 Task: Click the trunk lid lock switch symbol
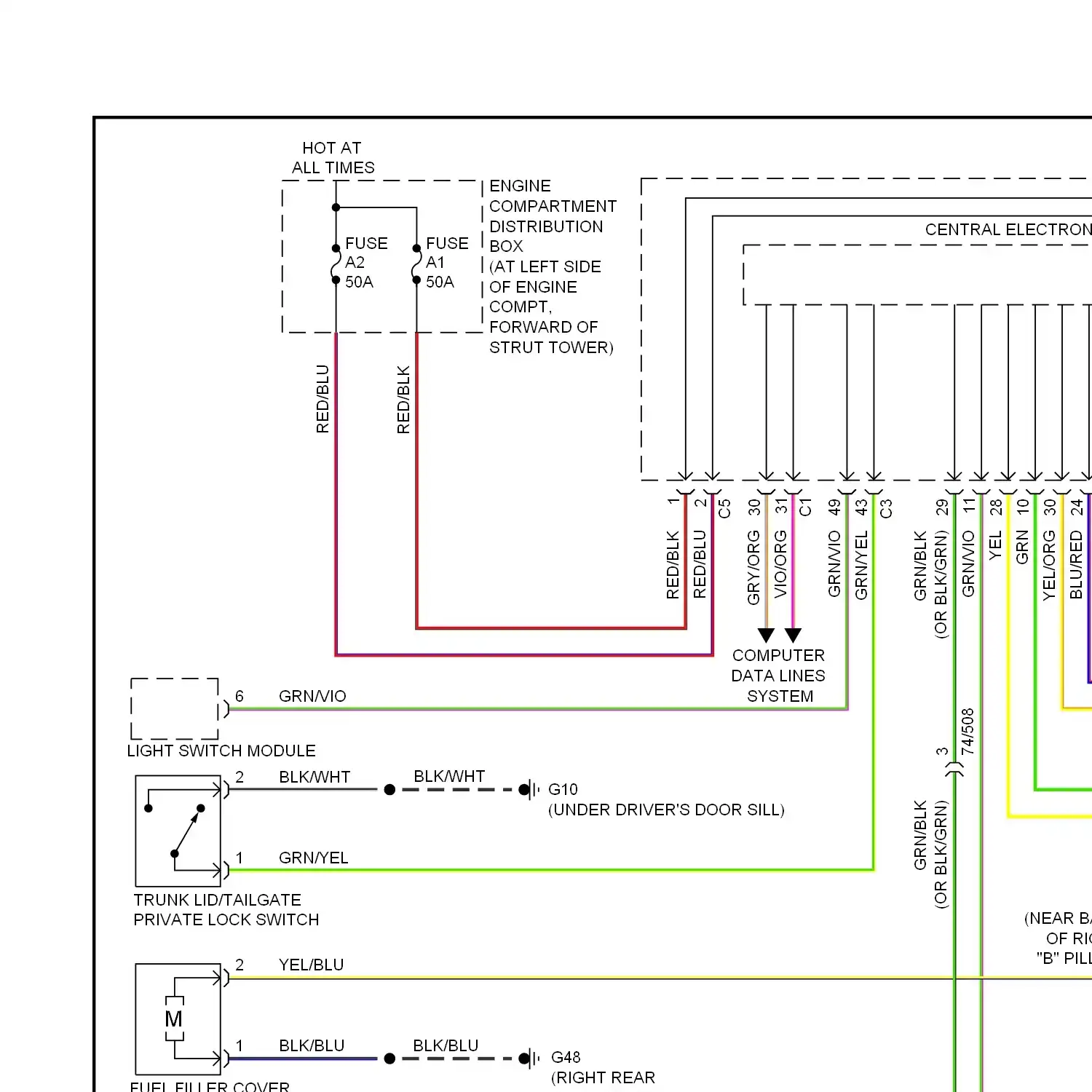178,831
